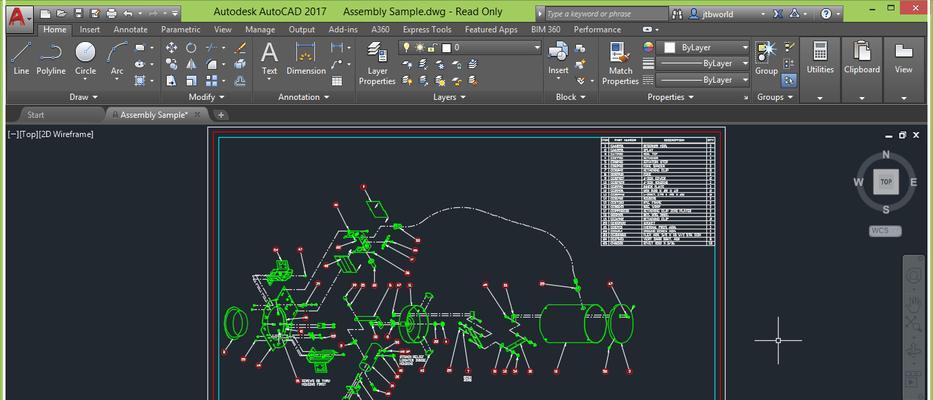The height and width of the screenshot is (400, 933).
Task: Open the linetype ByLayer dropdown
Action: [745, 80]
